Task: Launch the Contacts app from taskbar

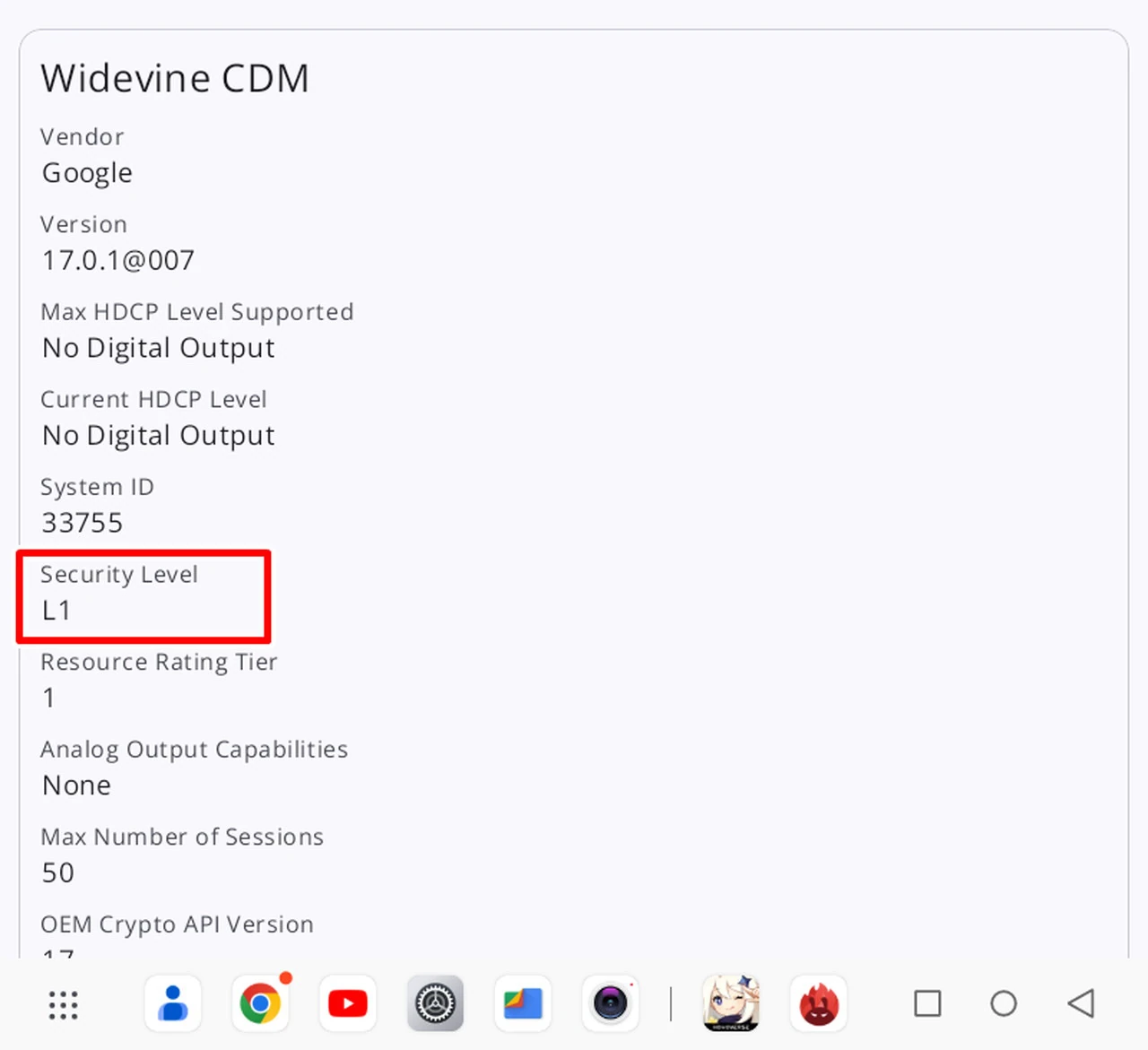Action: coord(173,1004)
